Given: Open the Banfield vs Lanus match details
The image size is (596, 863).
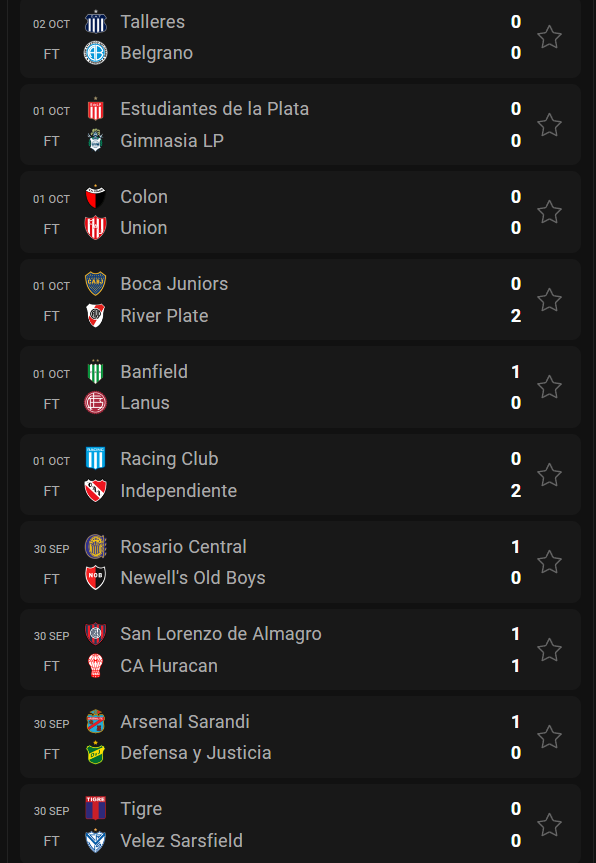Looking at the screenshot, I should [300, 387].
